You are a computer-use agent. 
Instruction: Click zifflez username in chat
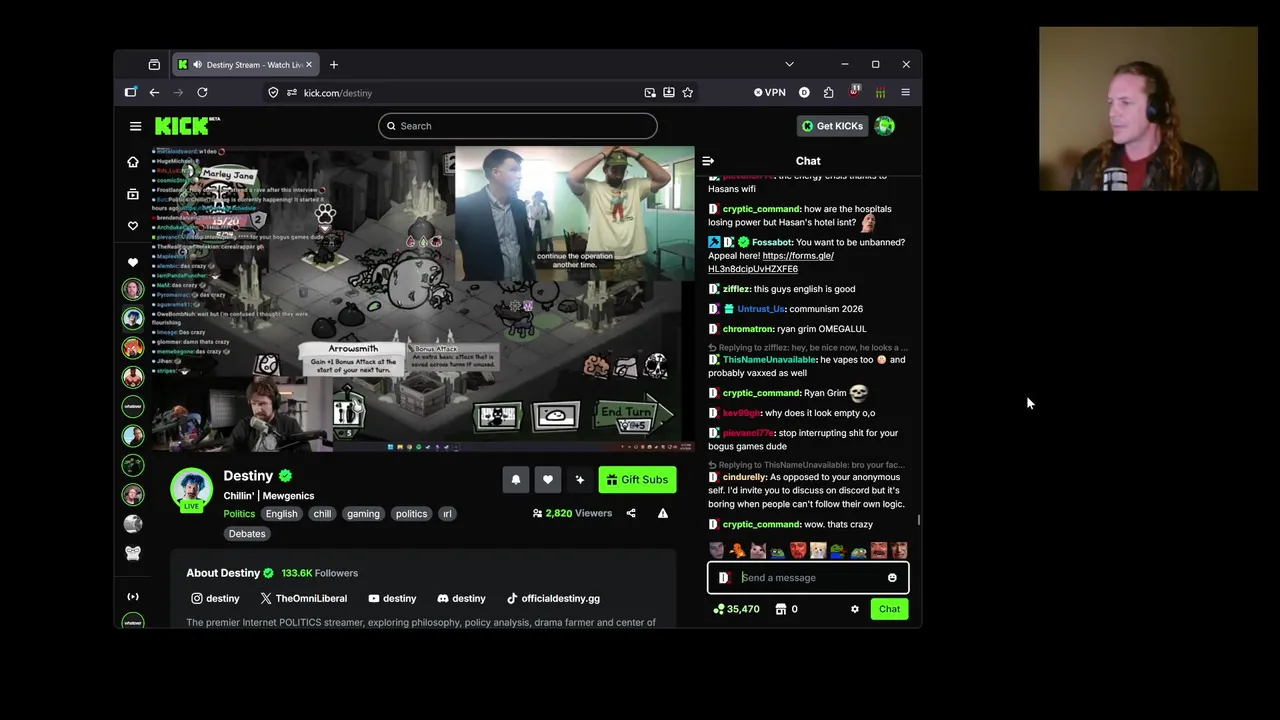(x=736, y=289)
